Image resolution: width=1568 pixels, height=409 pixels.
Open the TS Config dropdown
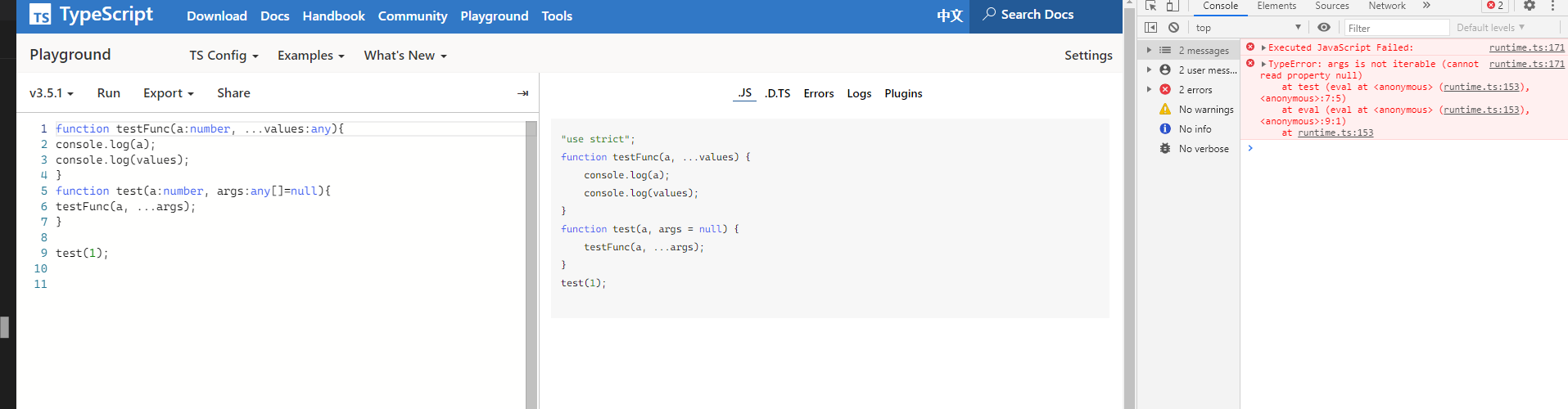click(224, 56)
